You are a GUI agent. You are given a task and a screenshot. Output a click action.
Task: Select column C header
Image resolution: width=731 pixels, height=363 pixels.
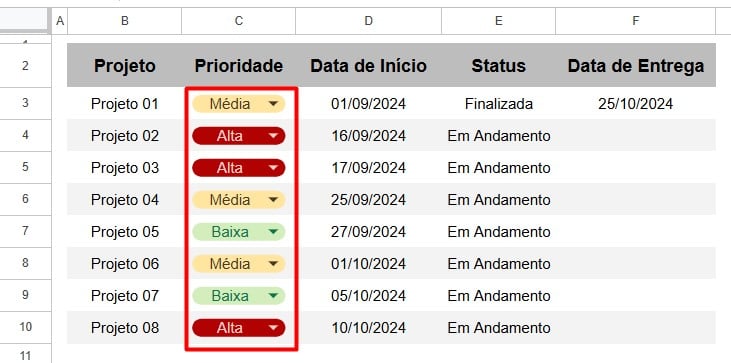tap(238, 21)
